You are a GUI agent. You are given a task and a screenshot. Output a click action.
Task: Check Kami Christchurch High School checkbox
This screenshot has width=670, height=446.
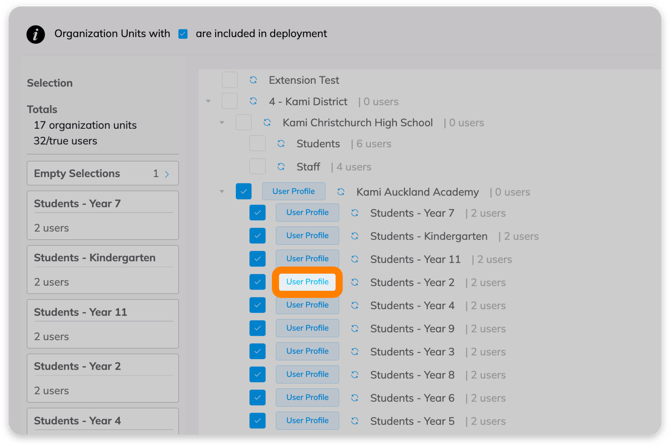click(244, 123)
